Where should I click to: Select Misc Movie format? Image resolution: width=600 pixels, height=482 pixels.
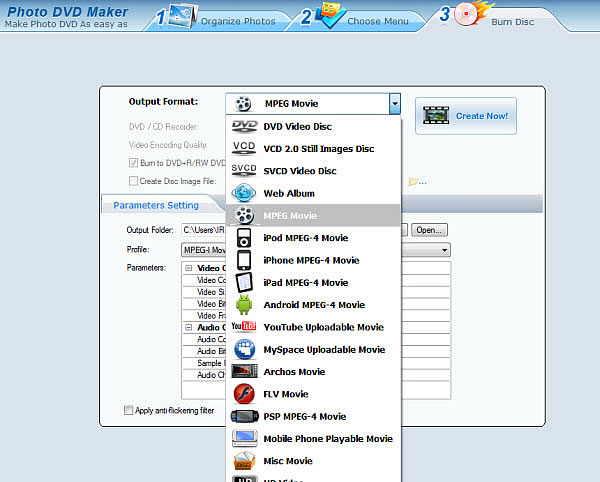coord(313,461)
